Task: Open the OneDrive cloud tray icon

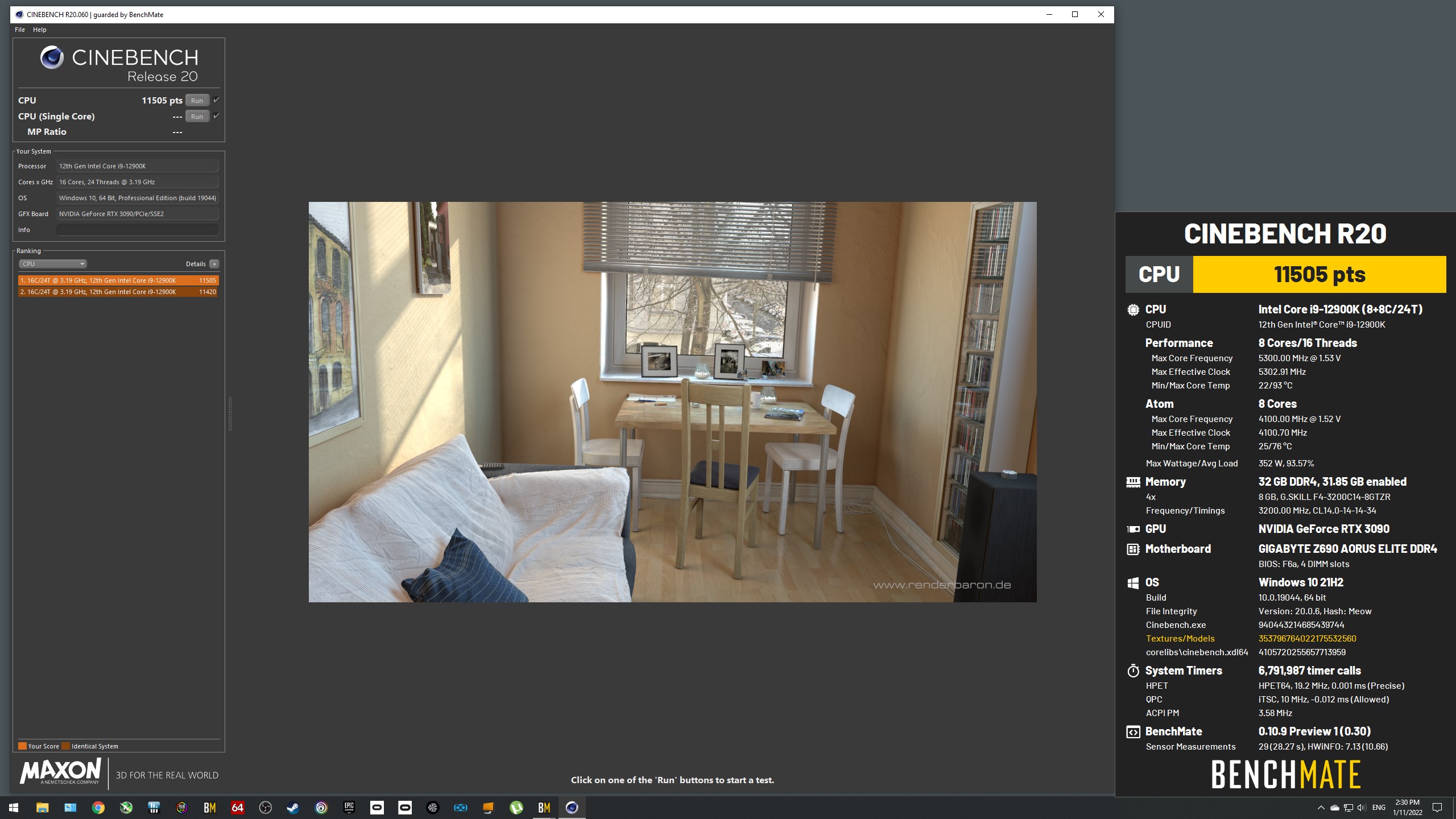Action: (1334, 808)
